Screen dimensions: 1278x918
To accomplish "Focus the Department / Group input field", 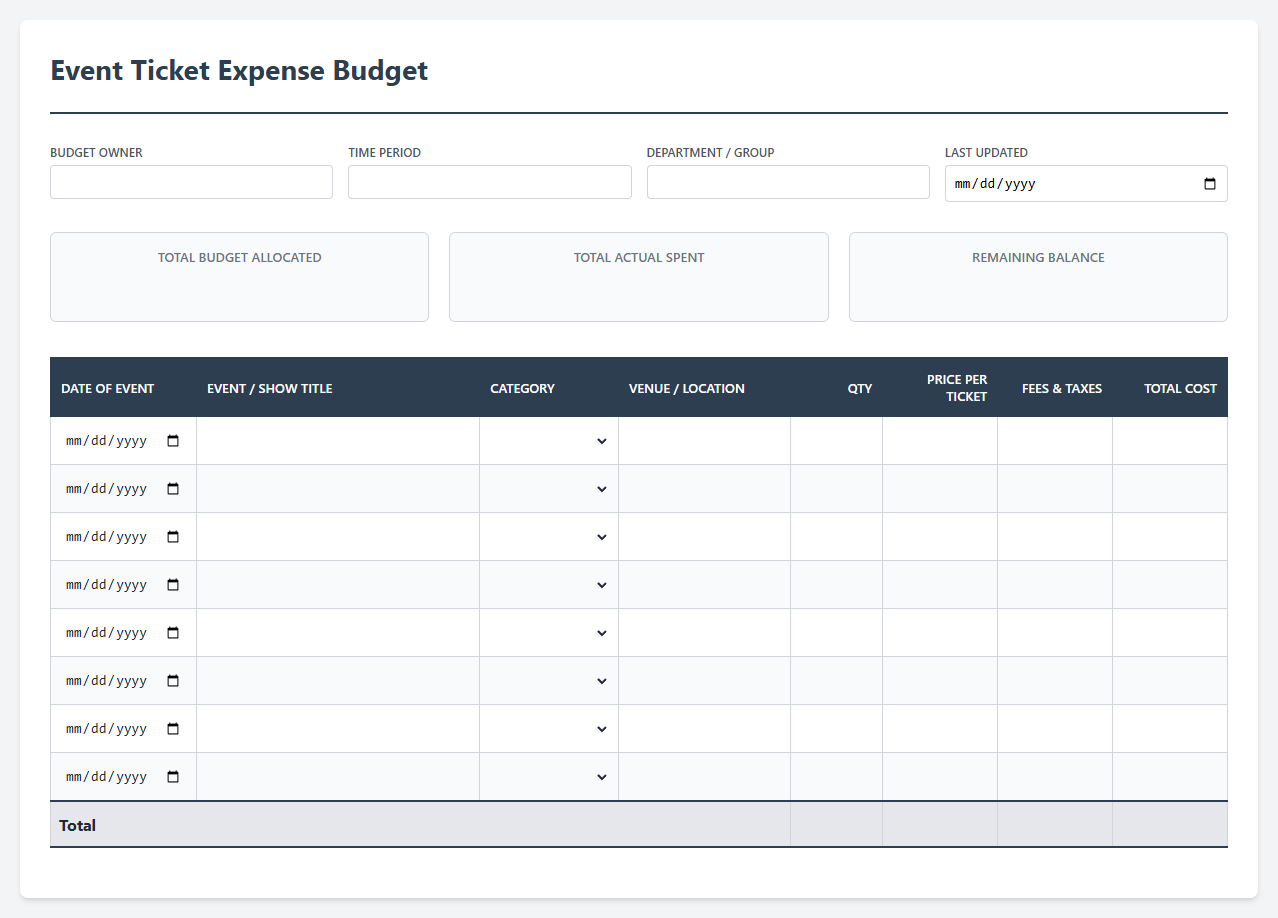I will pos(788,182).
